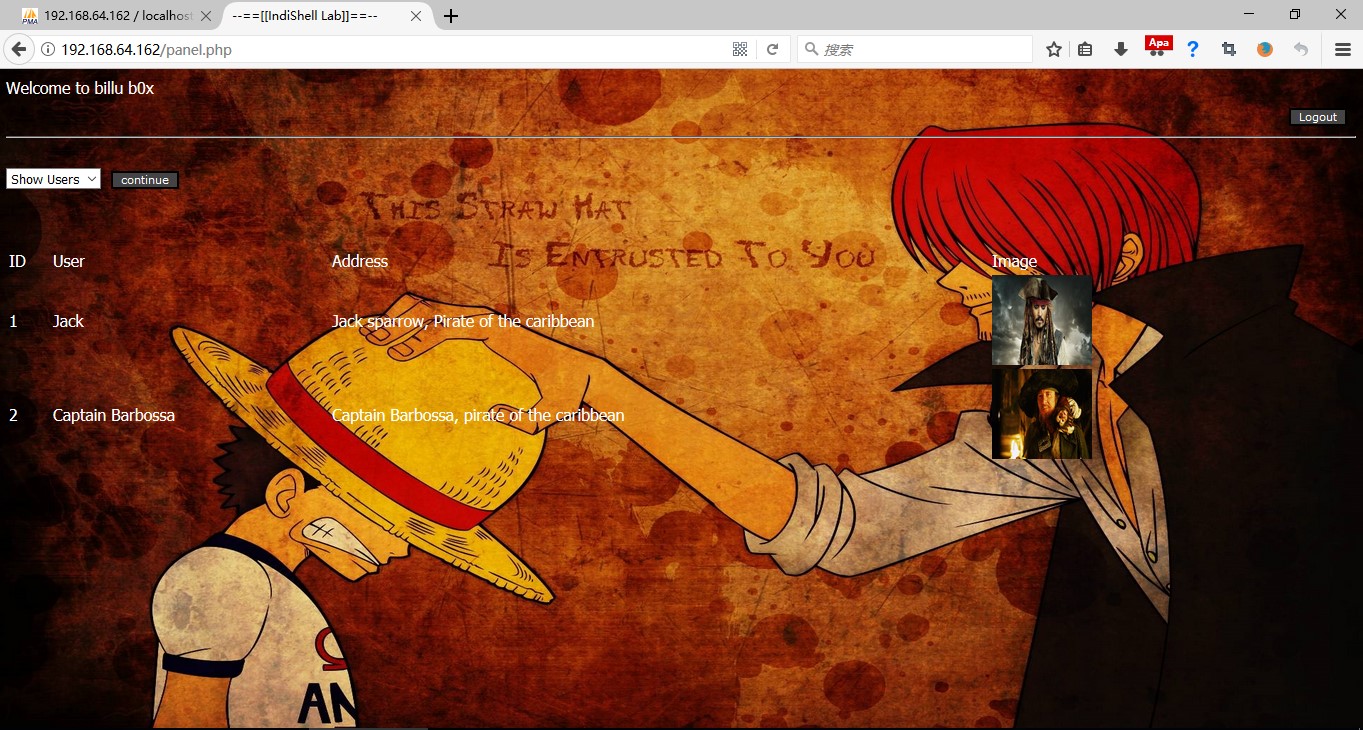The width and height of the screenshot is (1363, 730).
Task: Click the red Apa extension icon
Action: [x=1158, y=46]
